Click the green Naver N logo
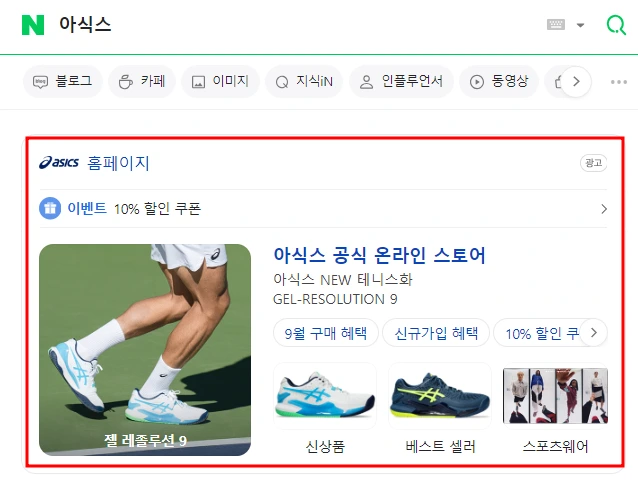 click(x=33, y=25)
